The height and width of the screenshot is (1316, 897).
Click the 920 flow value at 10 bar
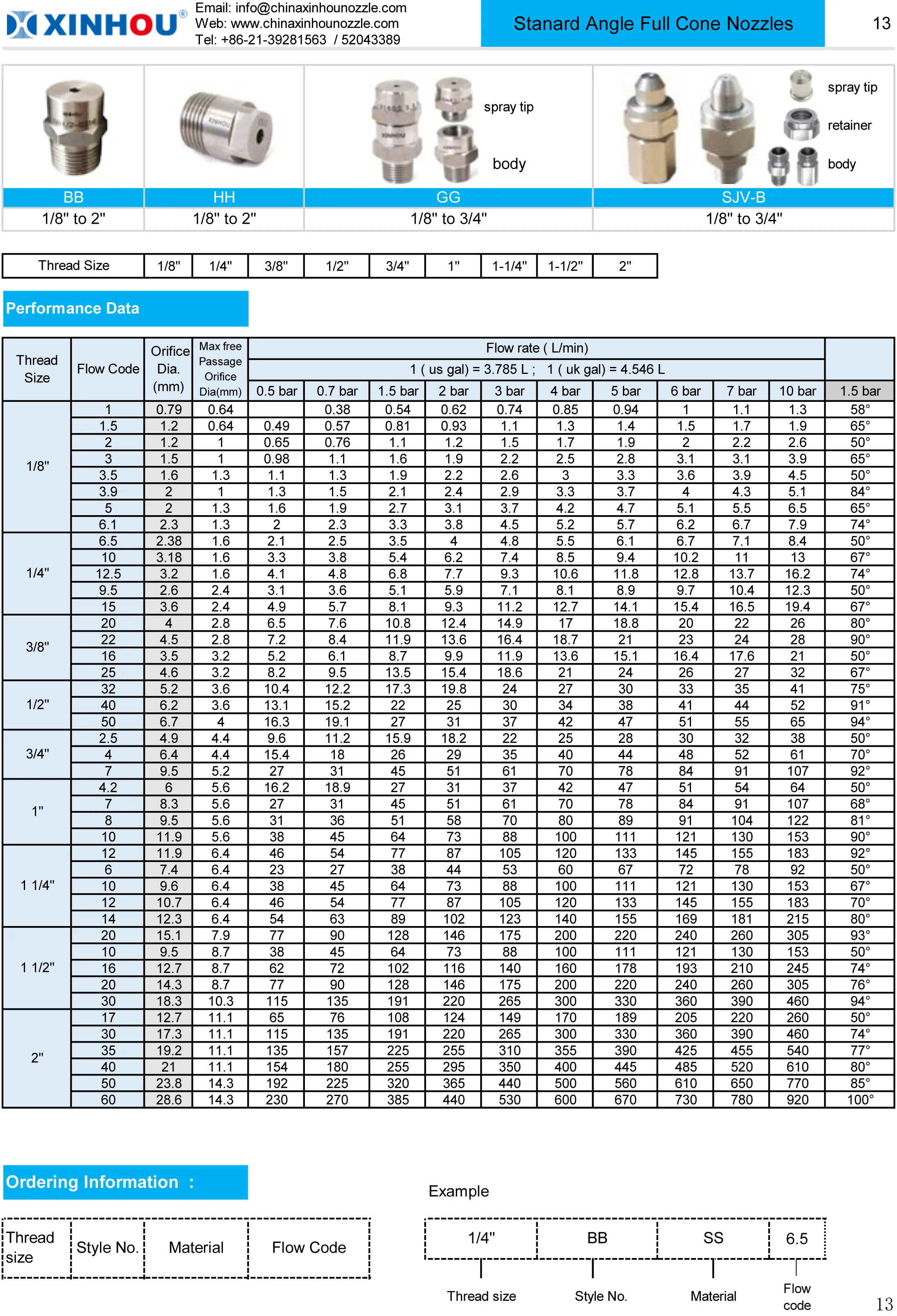point(797,1099)
